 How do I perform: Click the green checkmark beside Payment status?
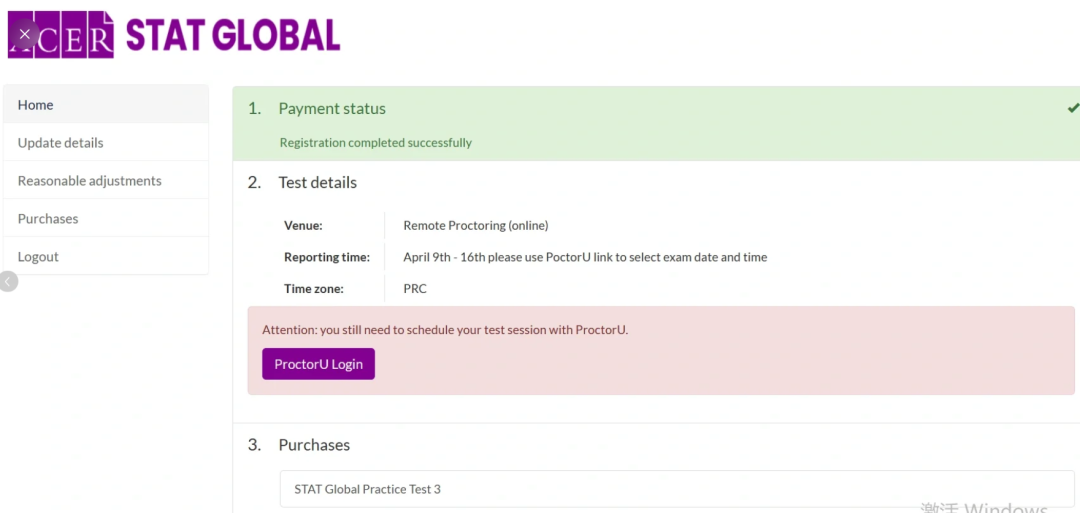click(1073, 108)
